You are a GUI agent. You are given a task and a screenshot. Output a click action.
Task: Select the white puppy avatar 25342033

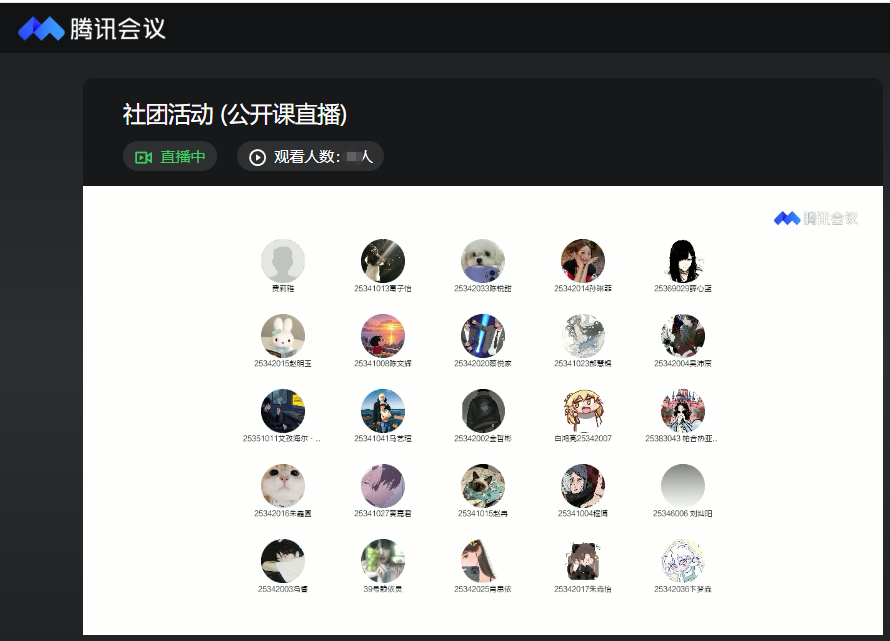pyautogui.click(x=482, y=261)
